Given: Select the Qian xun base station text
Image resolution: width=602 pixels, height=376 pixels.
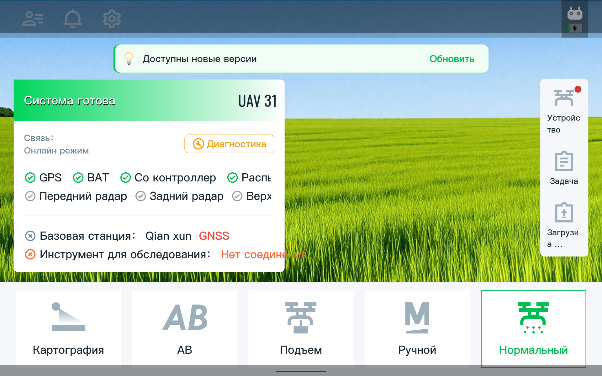Looking at the screenshot, I should click(168, 236).
